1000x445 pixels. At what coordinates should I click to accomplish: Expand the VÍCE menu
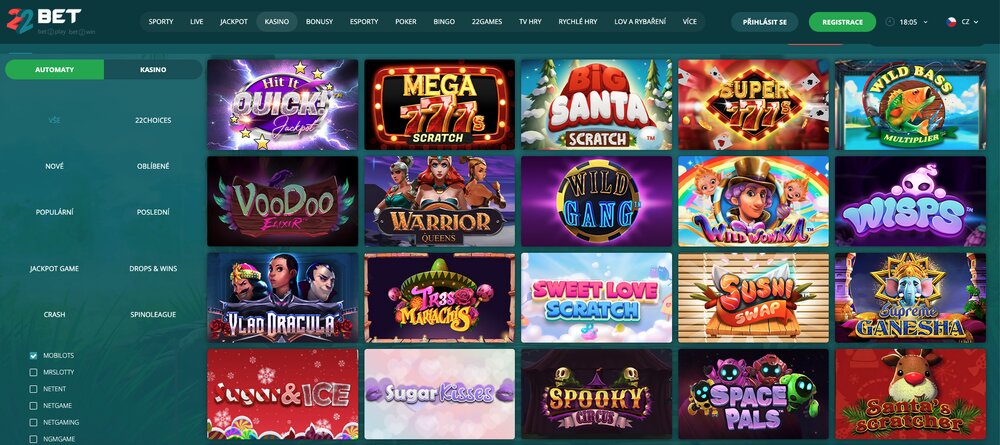click(x=689, y=22)
